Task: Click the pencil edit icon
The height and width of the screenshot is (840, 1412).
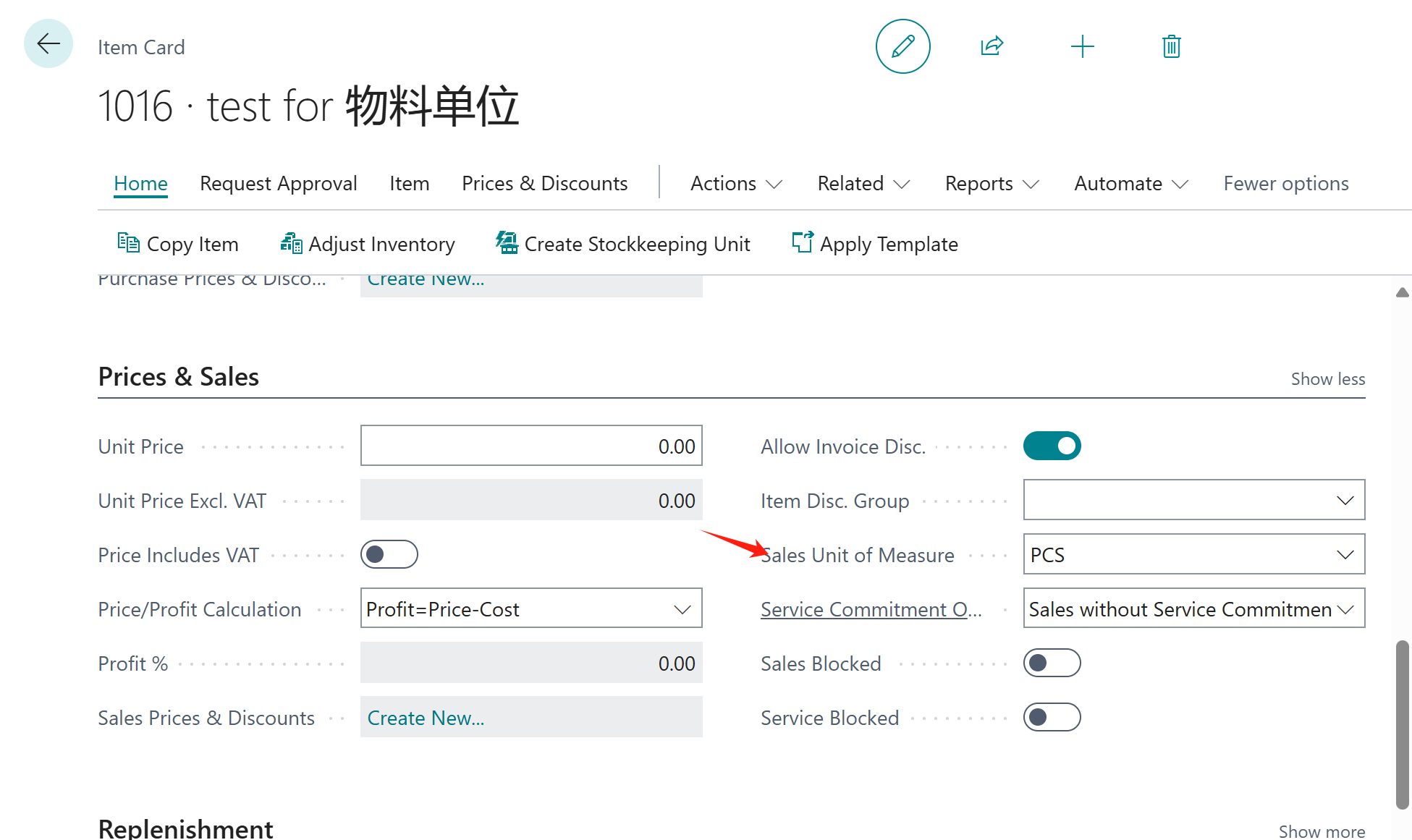Action: click(x=902, y=46)
